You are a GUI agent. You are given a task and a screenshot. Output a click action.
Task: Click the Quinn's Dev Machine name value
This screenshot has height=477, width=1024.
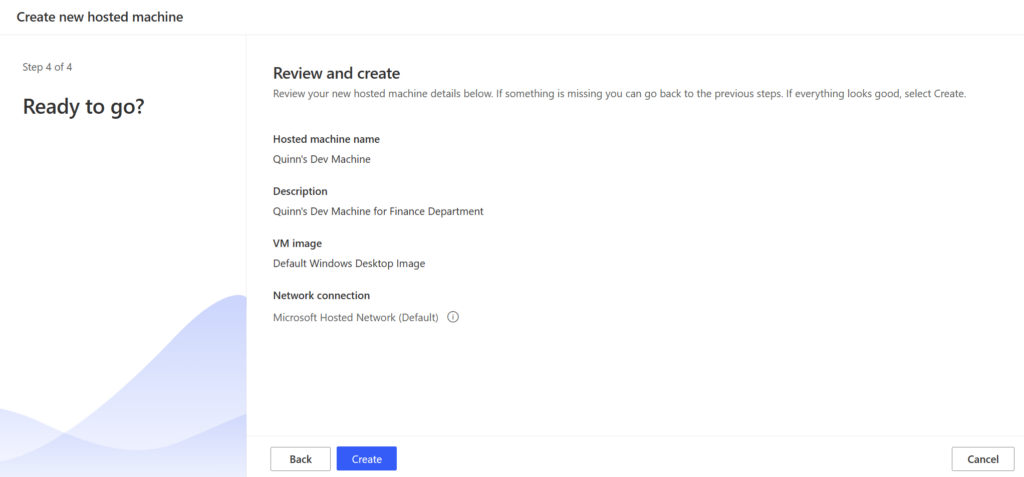point(322,159)
